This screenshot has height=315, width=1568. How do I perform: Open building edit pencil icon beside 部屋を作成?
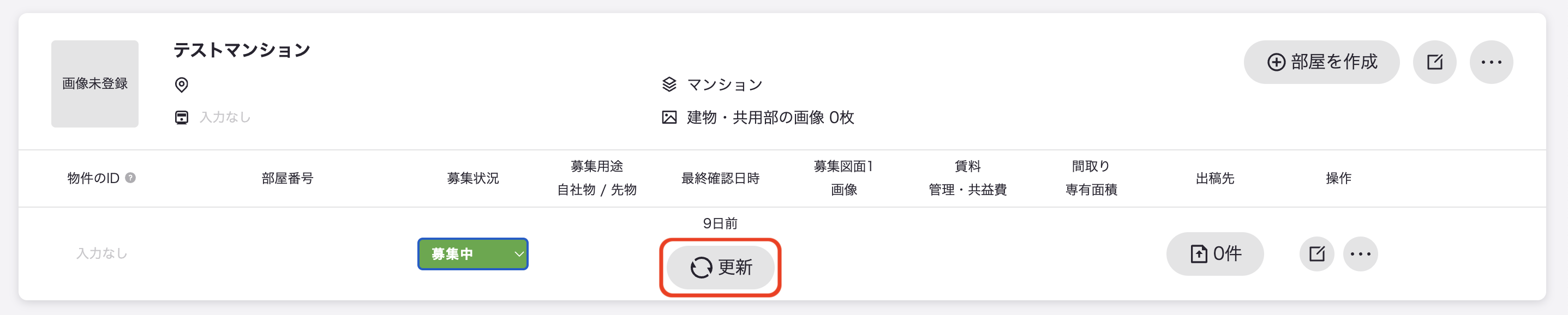[1435, 62]
